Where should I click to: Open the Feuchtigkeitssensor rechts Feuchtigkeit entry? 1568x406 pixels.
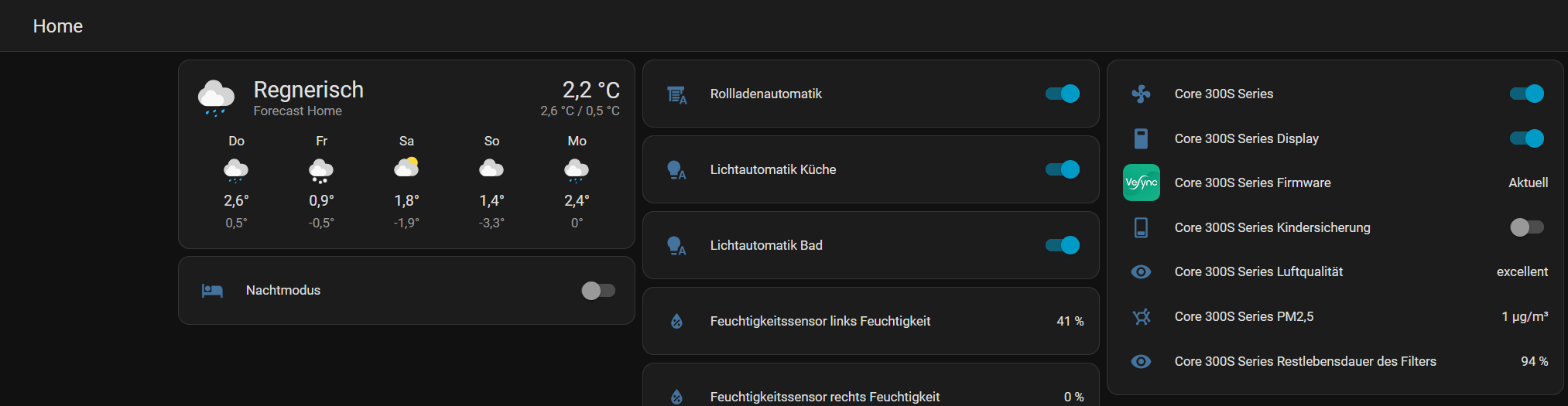coord(824,397)
